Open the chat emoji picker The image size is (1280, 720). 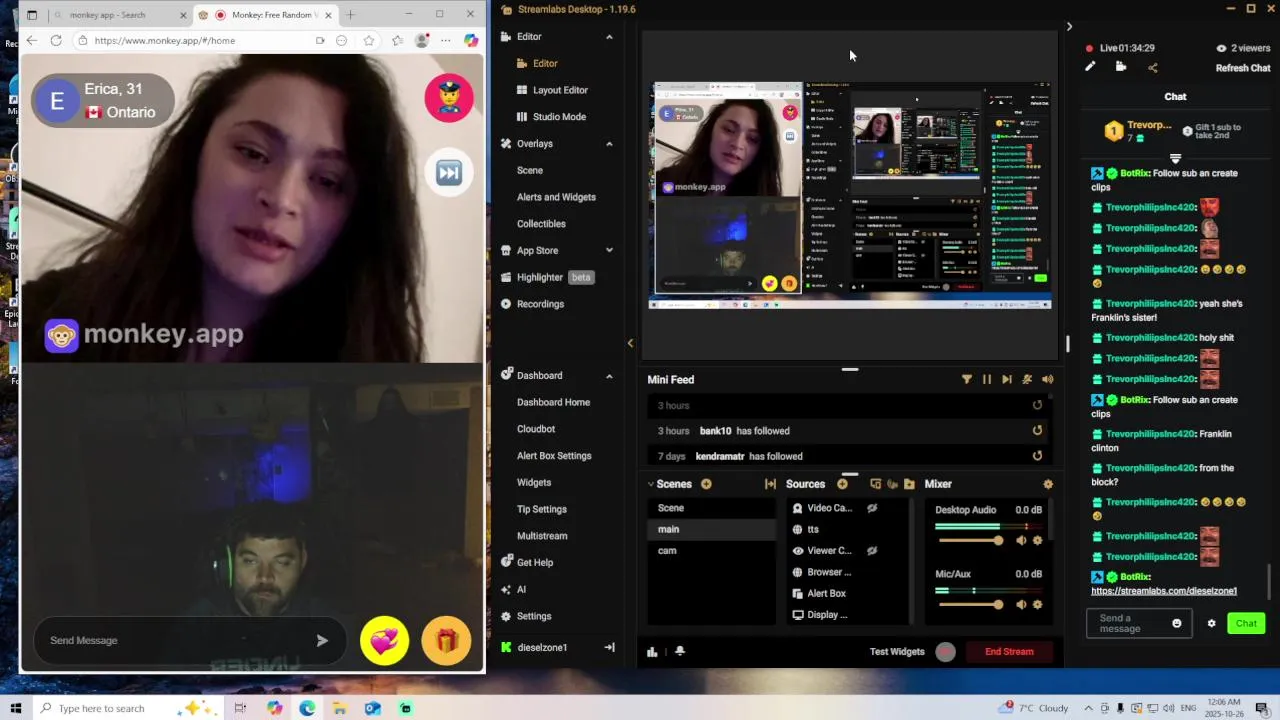point(1176,623)
